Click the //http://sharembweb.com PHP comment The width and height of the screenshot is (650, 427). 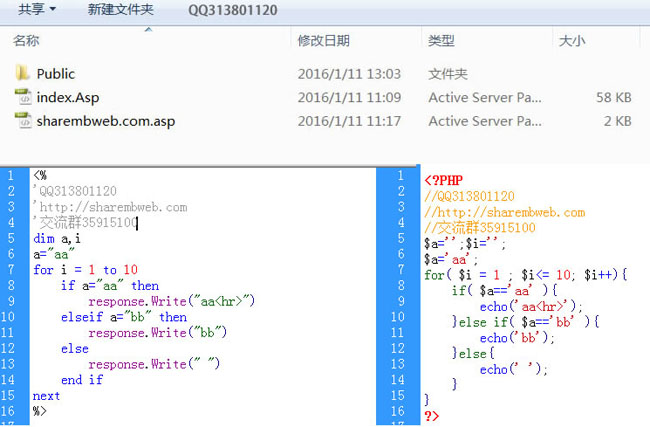tap(504, 212)
